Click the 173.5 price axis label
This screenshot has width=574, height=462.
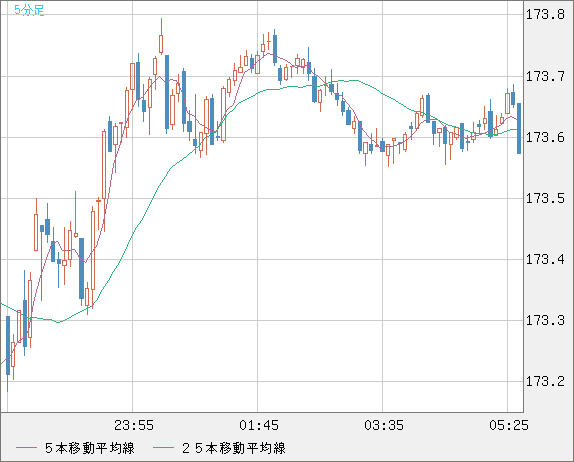pos(545,198)
